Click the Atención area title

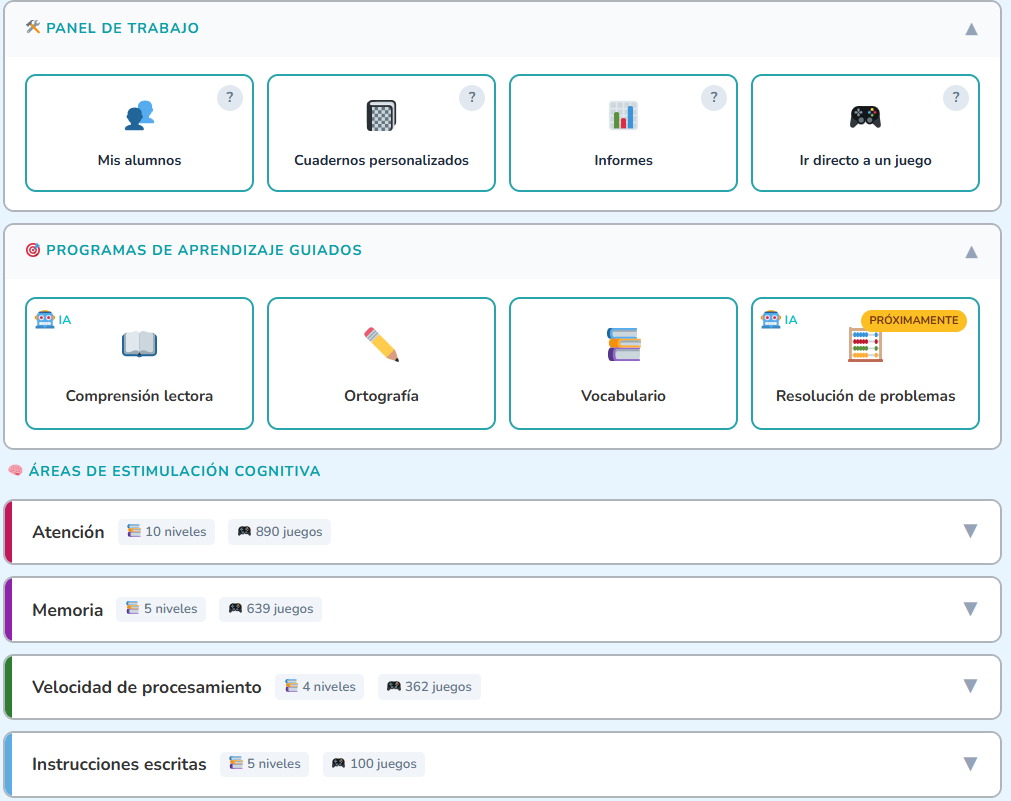click(68, 531)
